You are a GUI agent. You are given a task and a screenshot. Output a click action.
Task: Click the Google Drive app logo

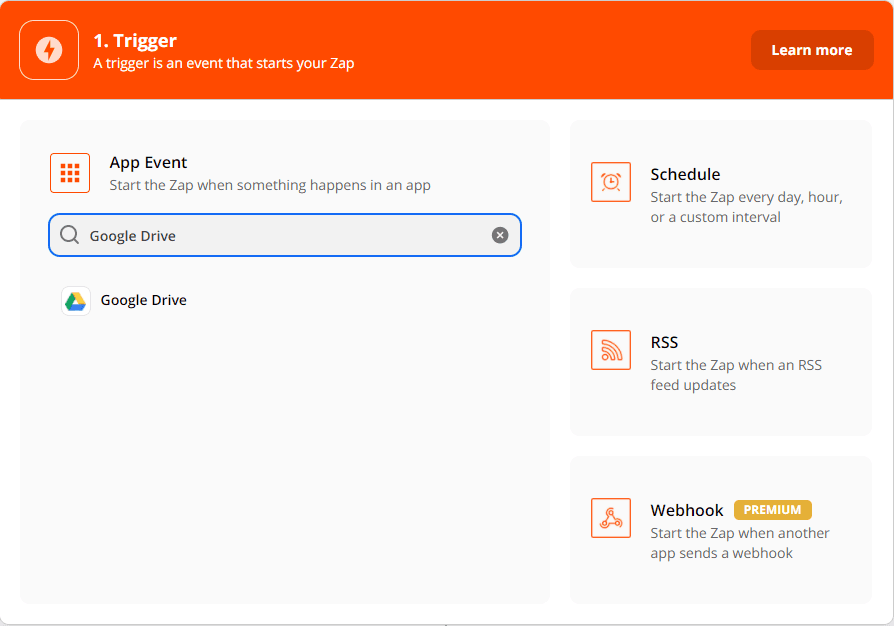click(x=74, y=300)
